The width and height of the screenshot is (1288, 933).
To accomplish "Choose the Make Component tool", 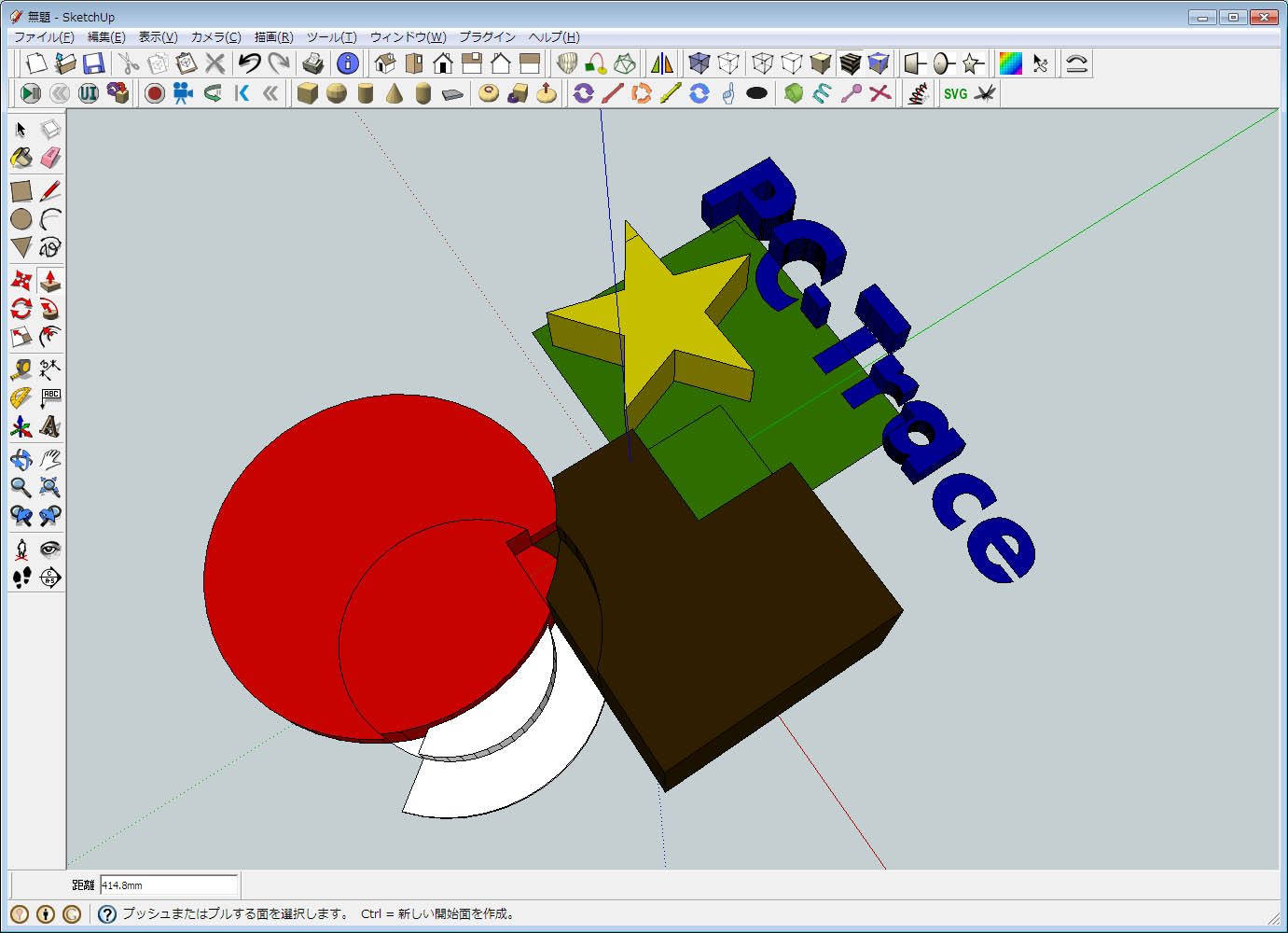I will [x=50, y=130].
